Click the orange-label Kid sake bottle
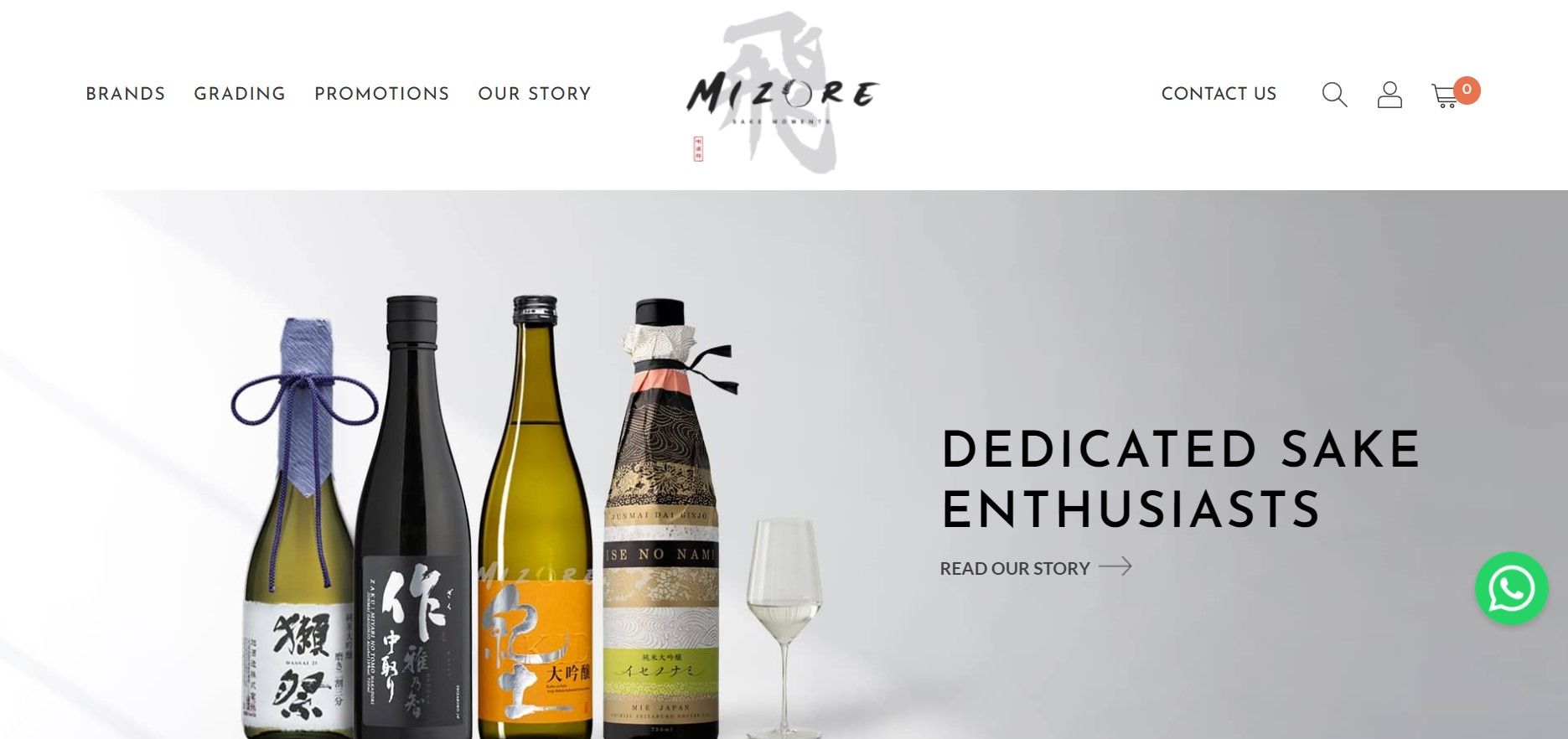This screenshot has width=1568, height=739. pos(536,517)
